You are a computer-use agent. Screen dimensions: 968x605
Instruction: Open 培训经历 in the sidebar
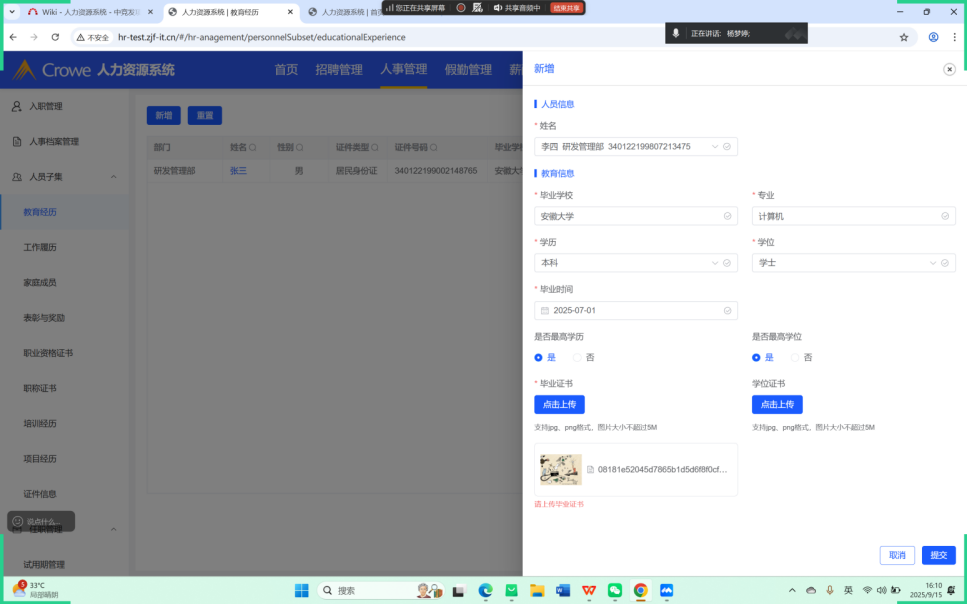[x=40, y=424]
